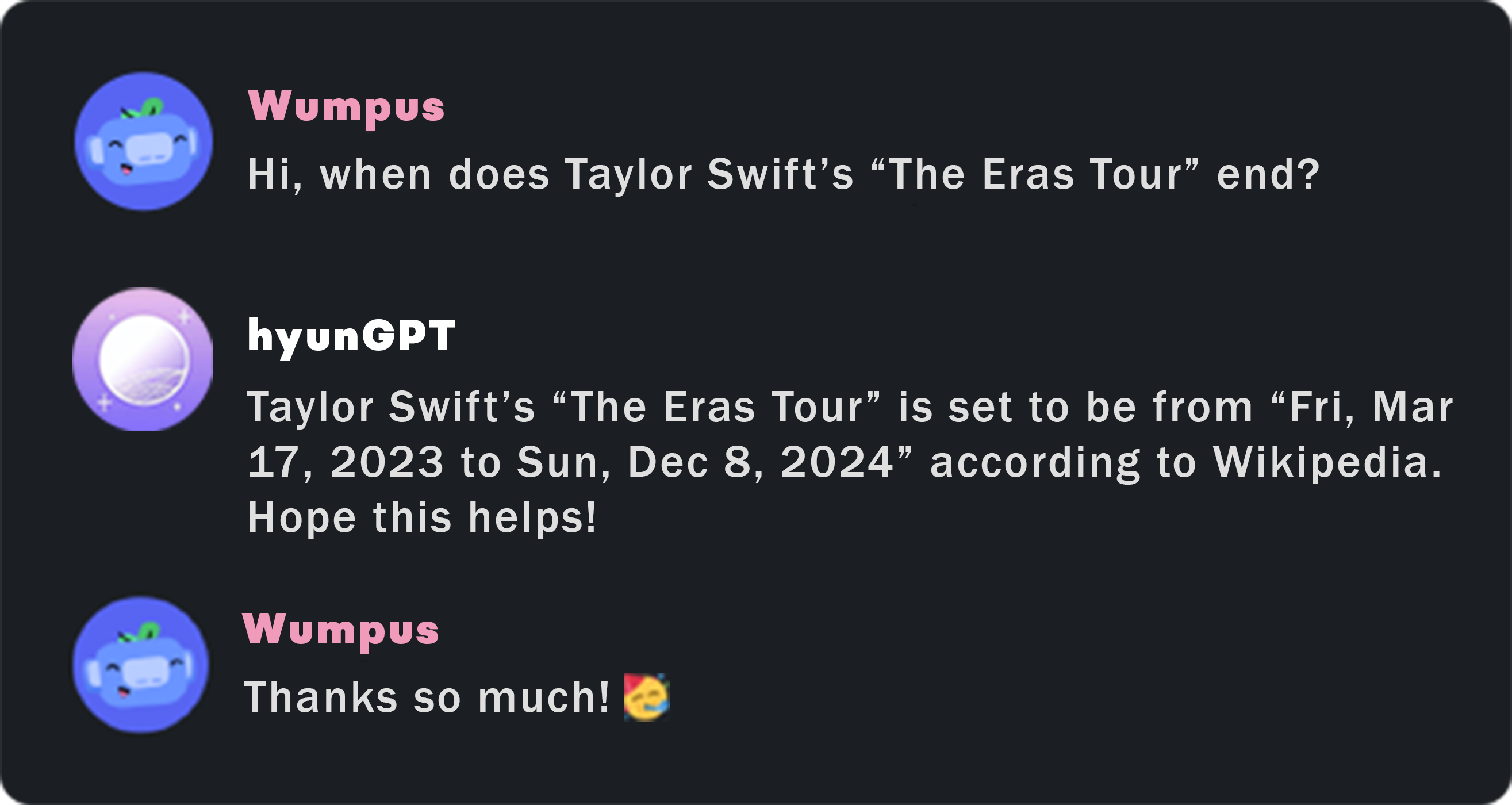Image resolution: width=1512 pixels, height=805 pixels.
Task: Click Wumpus's avatar beside "Thanks so much!"
Action: [141, 665]
